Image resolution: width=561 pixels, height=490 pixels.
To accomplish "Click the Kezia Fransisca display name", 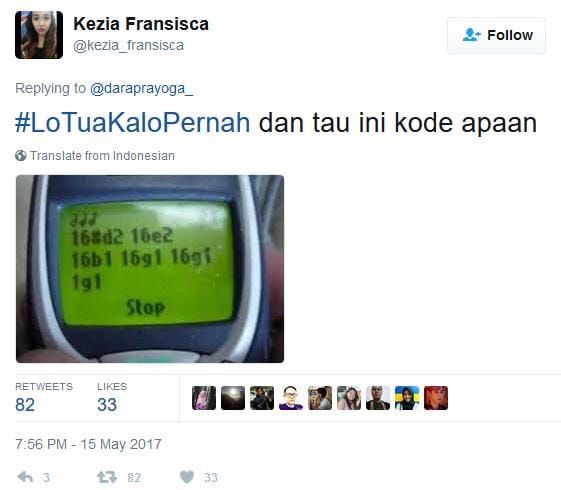I will 141,24.
